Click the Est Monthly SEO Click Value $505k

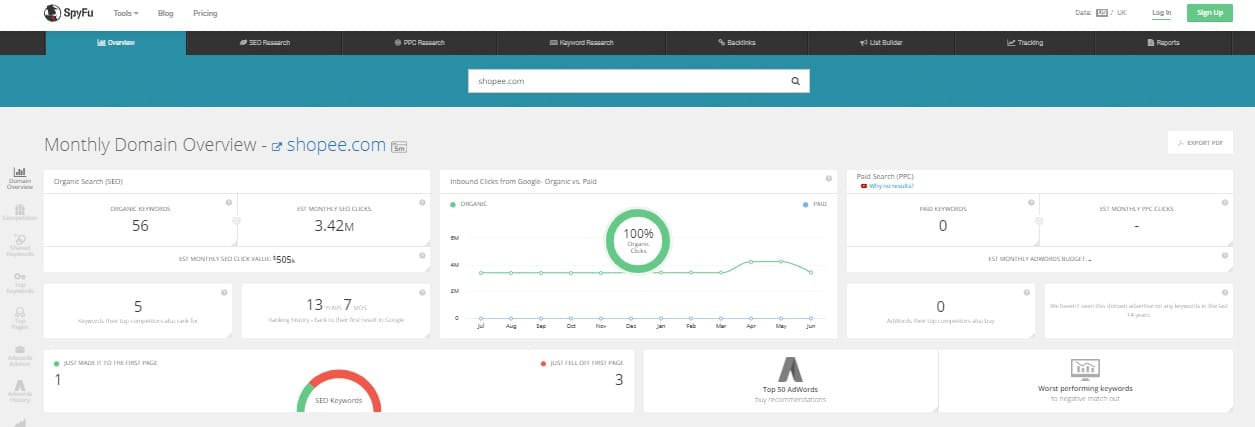[237, 259]
